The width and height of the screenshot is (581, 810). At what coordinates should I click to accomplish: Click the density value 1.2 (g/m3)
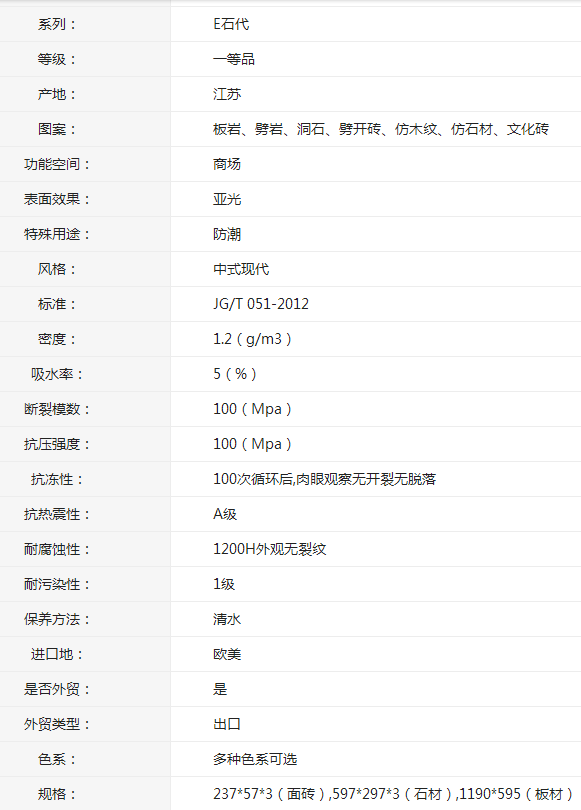pyautogui.click(x=252, y=339)
